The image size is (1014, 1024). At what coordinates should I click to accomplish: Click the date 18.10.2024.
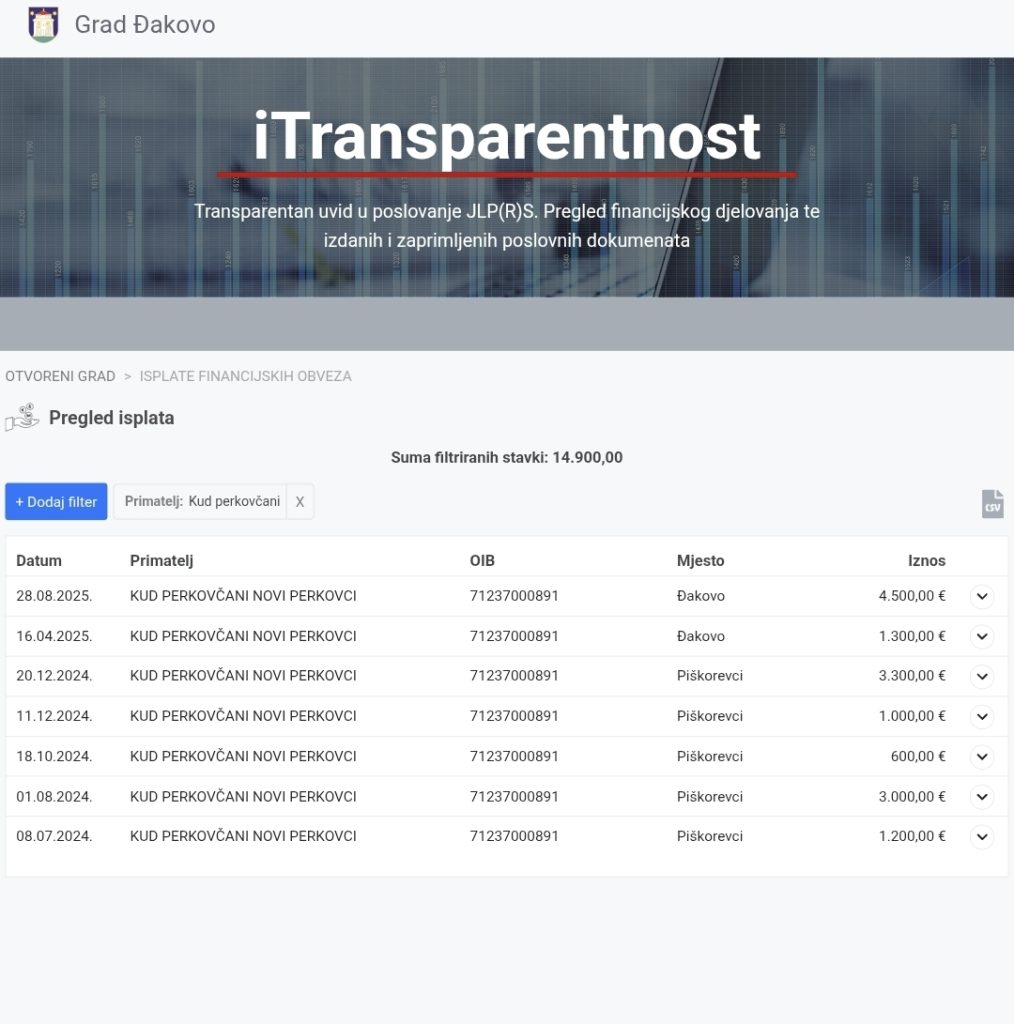54,756
